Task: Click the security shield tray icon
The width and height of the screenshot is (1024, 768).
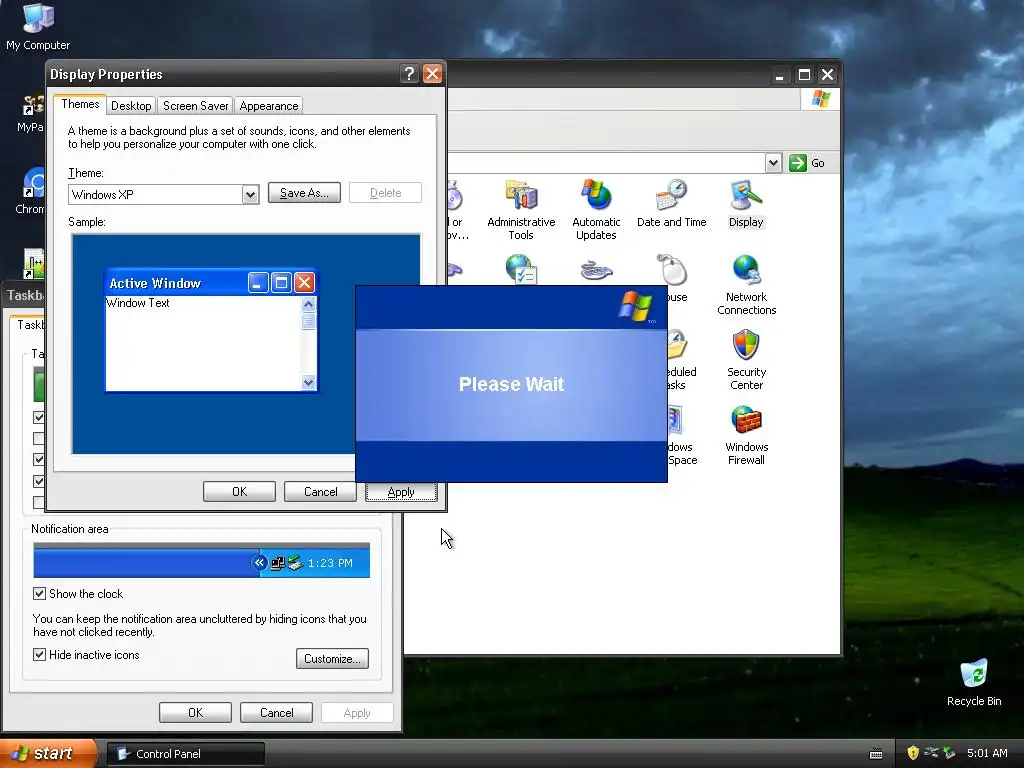Action: (912, 753)
